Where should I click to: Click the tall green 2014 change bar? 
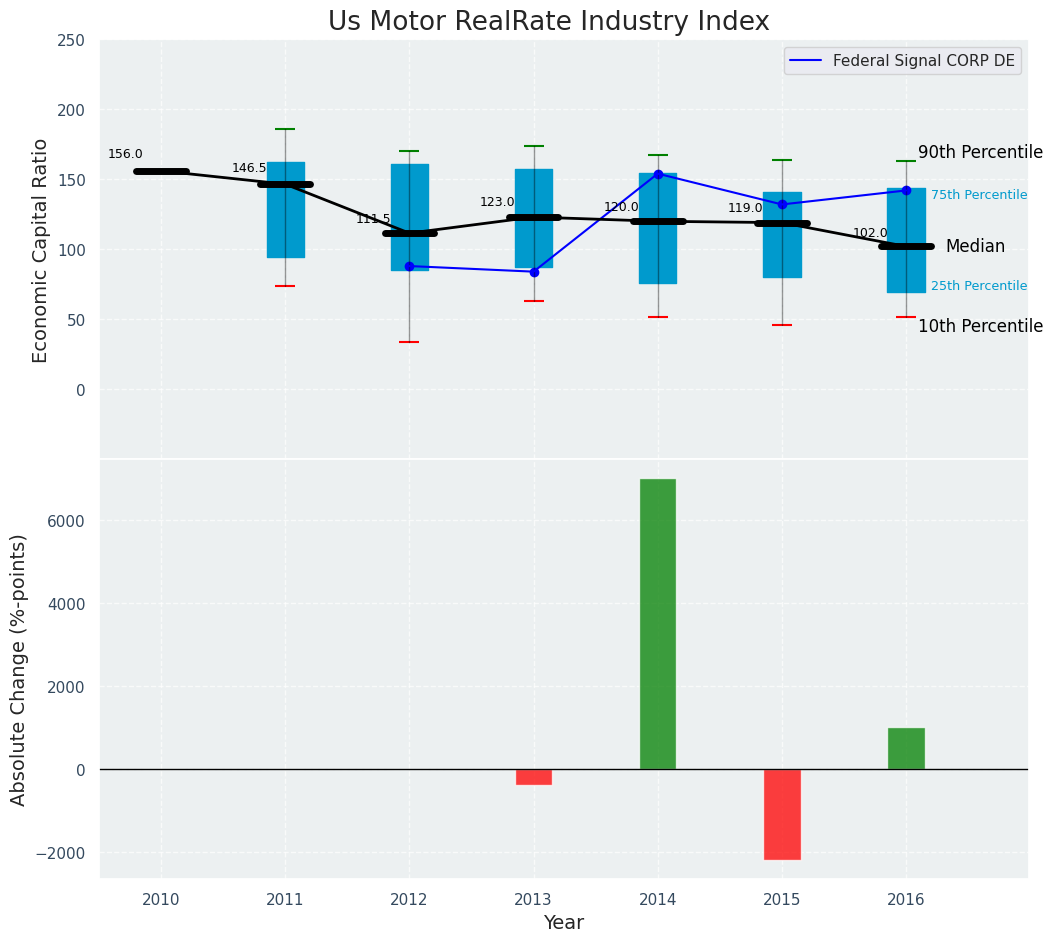click(x=658, y=624)
